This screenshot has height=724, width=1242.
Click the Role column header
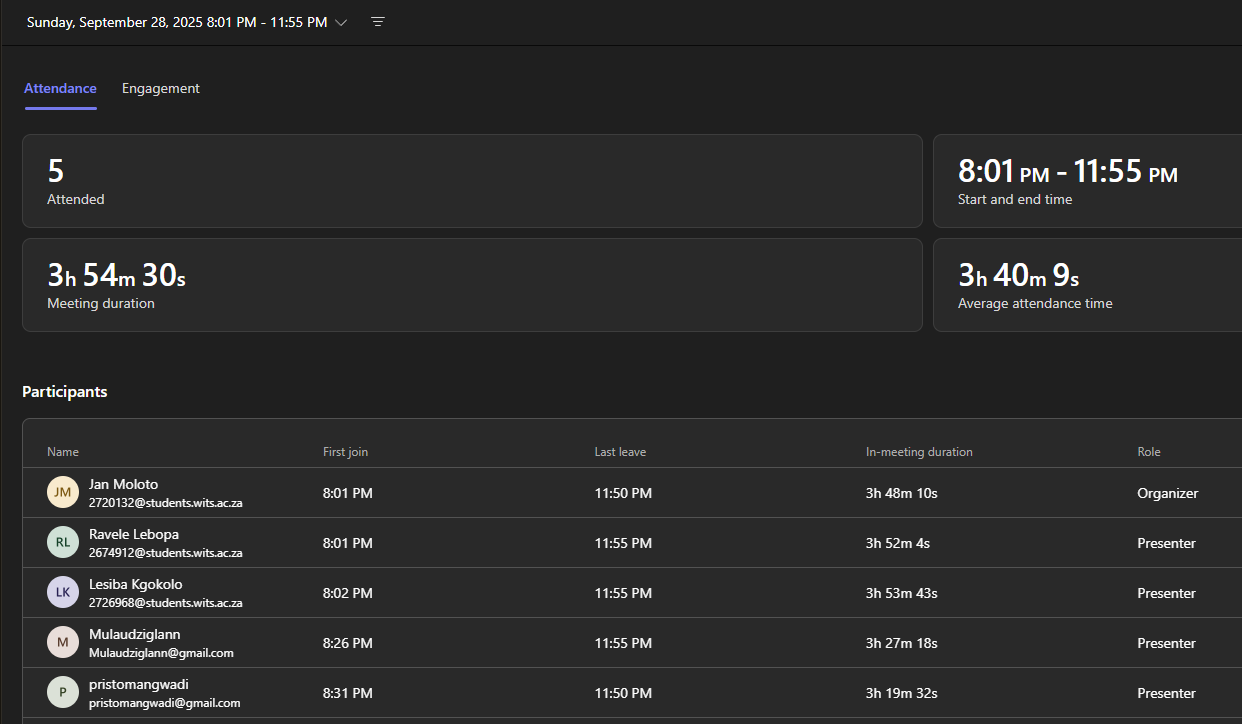(1148, 451)
